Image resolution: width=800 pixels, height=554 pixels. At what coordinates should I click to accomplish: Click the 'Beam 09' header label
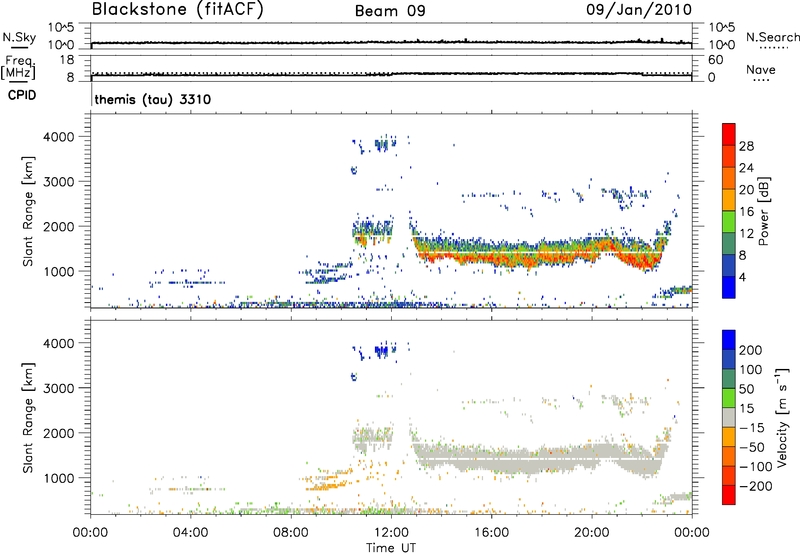coord(390,10)
